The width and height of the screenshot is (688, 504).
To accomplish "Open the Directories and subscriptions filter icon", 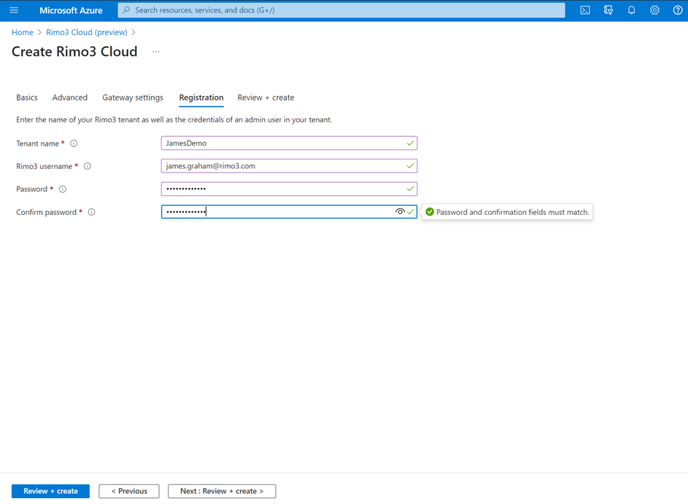I will [608, 10].
